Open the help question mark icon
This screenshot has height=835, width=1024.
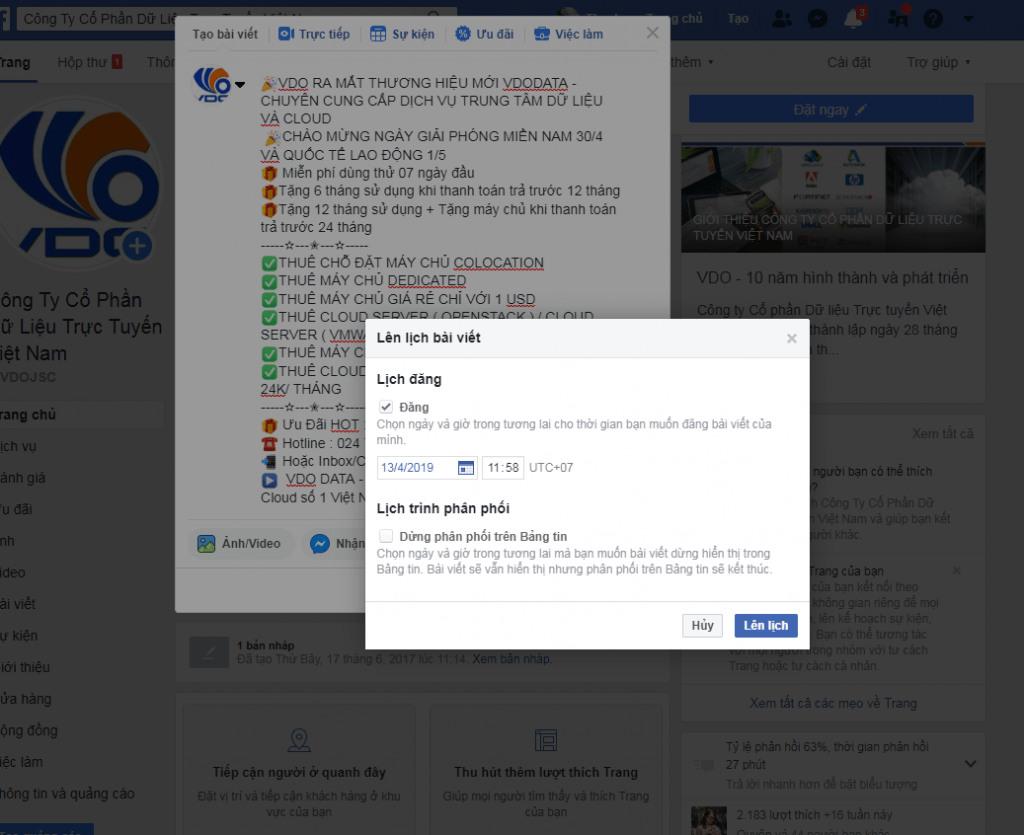tap(932, 18)
